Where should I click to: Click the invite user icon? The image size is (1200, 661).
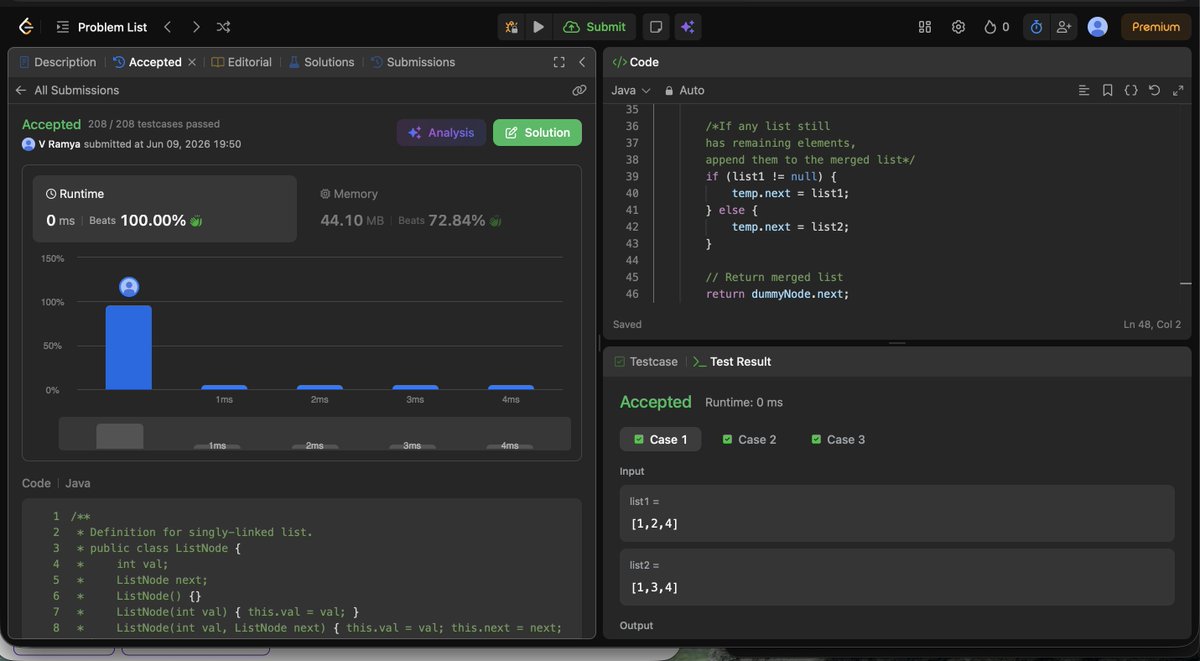pos(1063,27)
